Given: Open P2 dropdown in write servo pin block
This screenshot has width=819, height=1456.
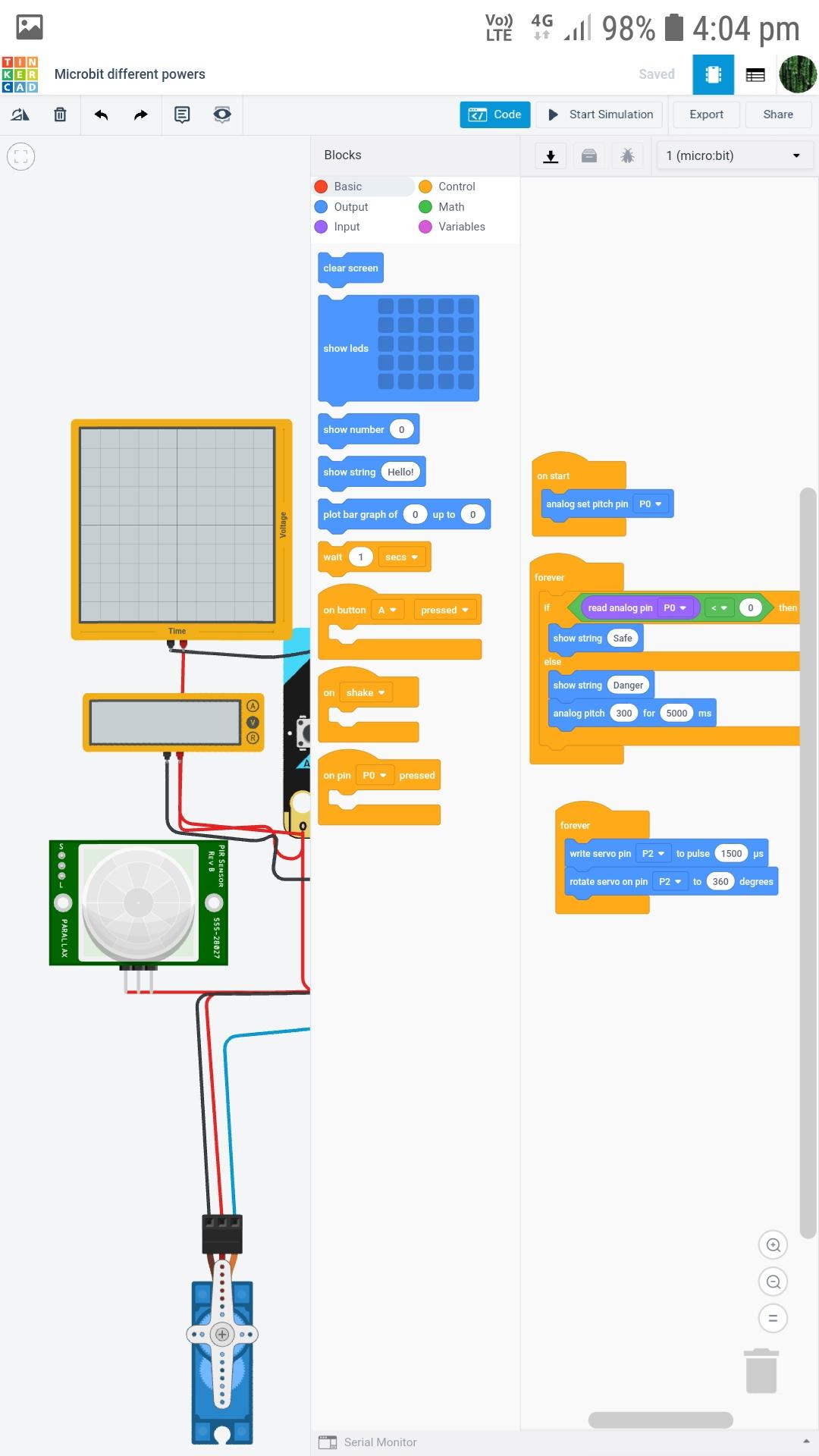Looking at the screenshot, I should coord(653,853).
